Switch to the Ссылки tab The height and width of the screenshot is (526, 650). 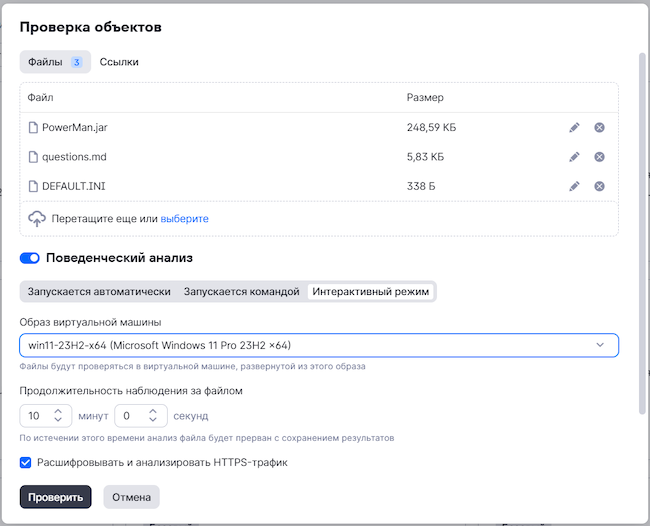click(119, 62)
